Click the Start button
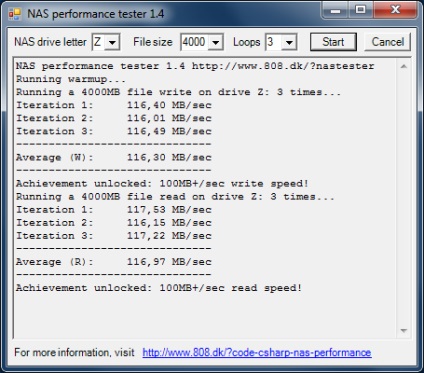 click(333, 42)
